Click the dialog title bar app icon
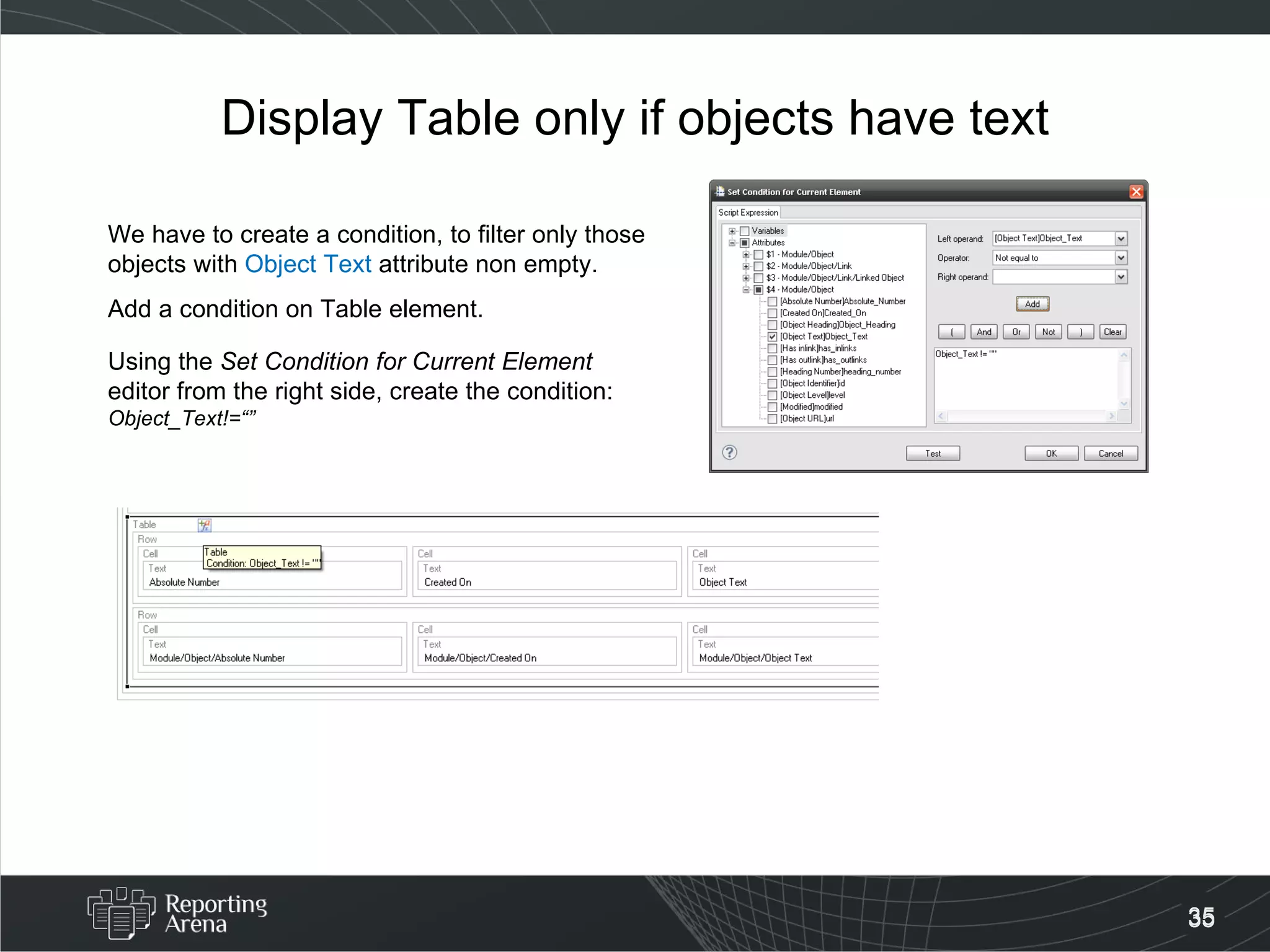Viewport: 1270px width, 952px height. [719, 192]
